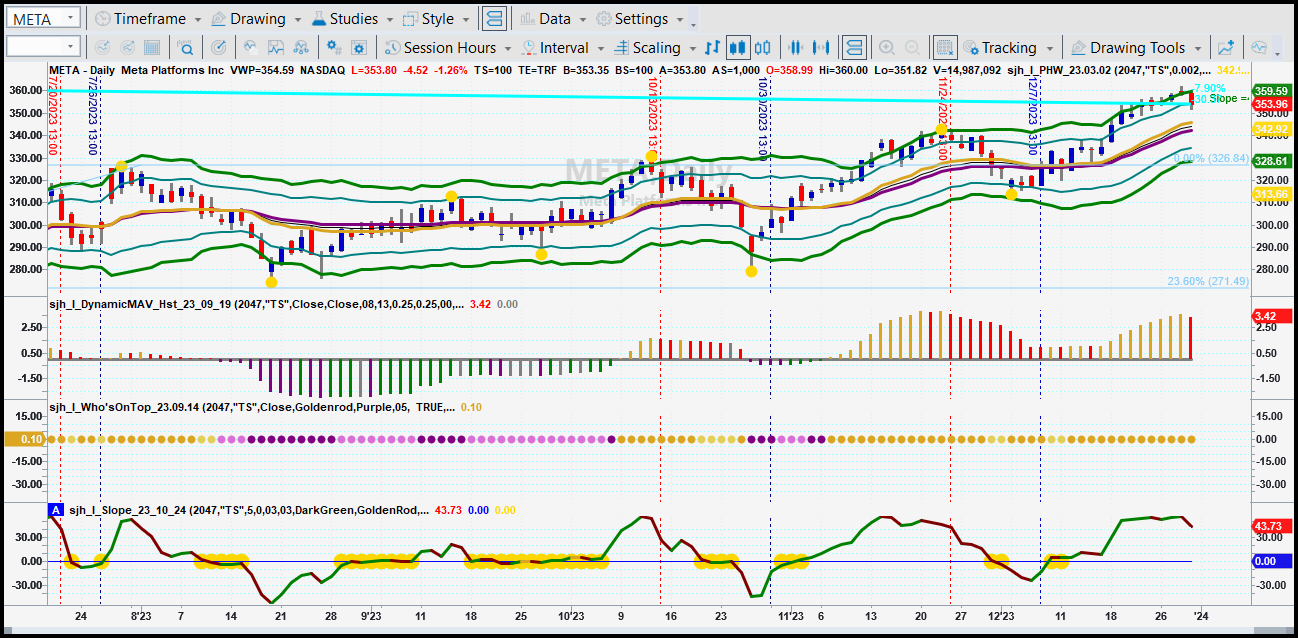
Task: Click the green 359.59 price axis label
Action: [1270, 91]
